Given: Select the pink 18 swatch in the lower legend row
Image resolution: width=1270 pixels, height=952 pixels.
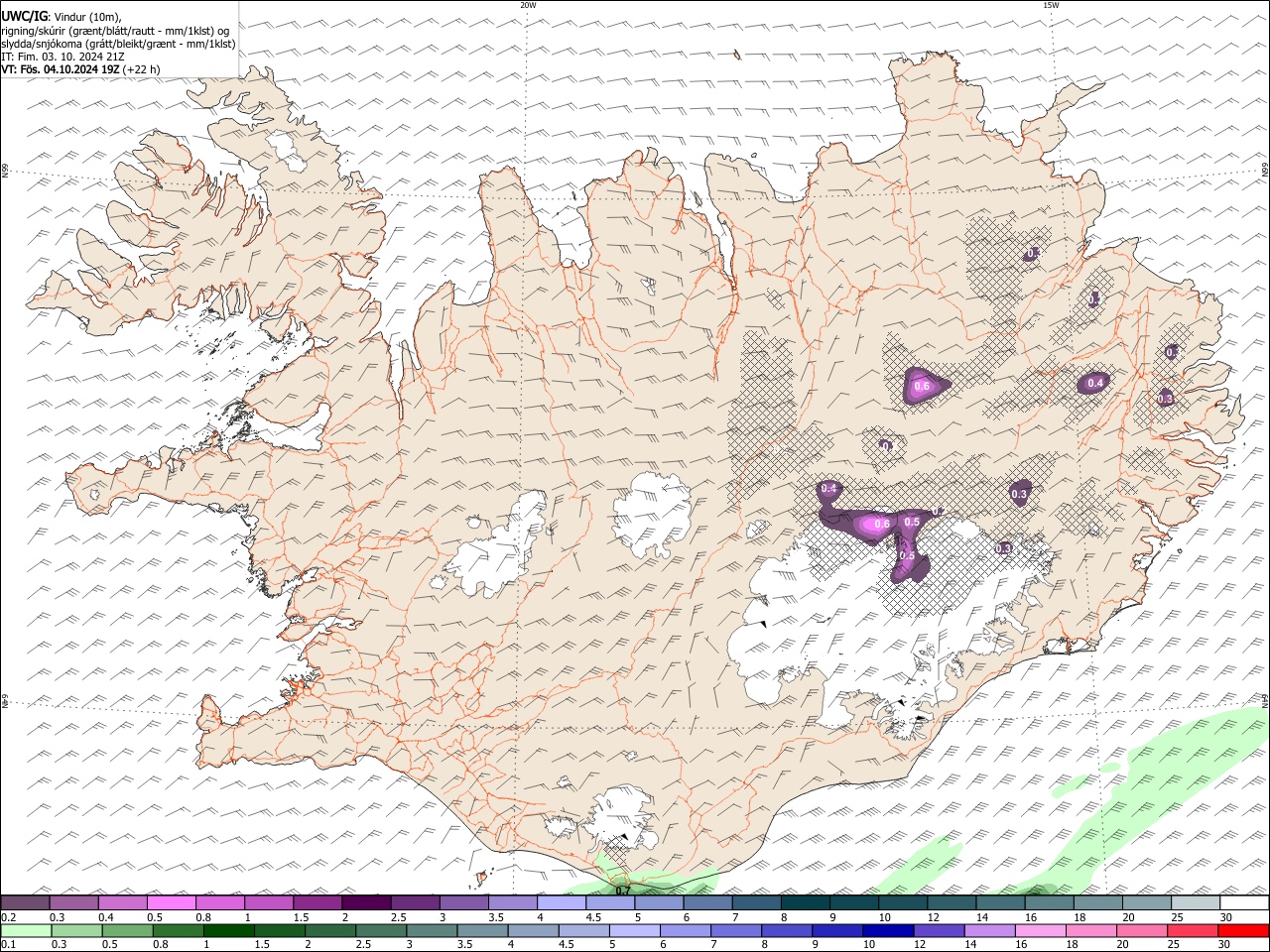Looking at the screenshot, I should point(1089,931).
